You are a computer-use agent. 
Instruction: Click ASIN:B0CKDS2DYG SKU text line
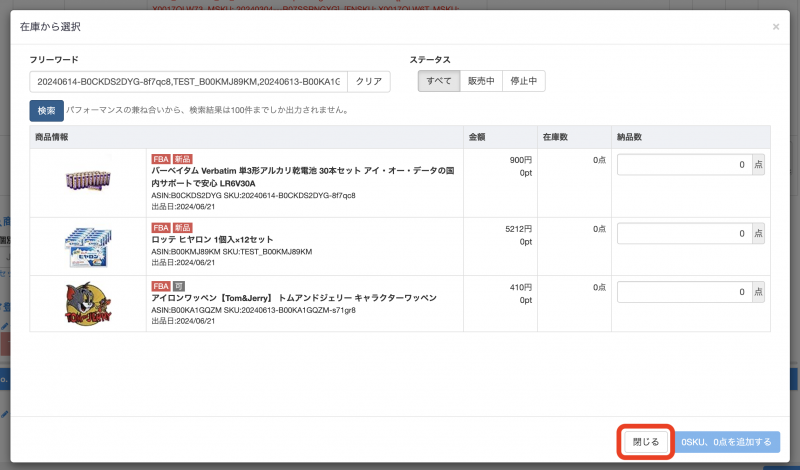tap(254, 195)
